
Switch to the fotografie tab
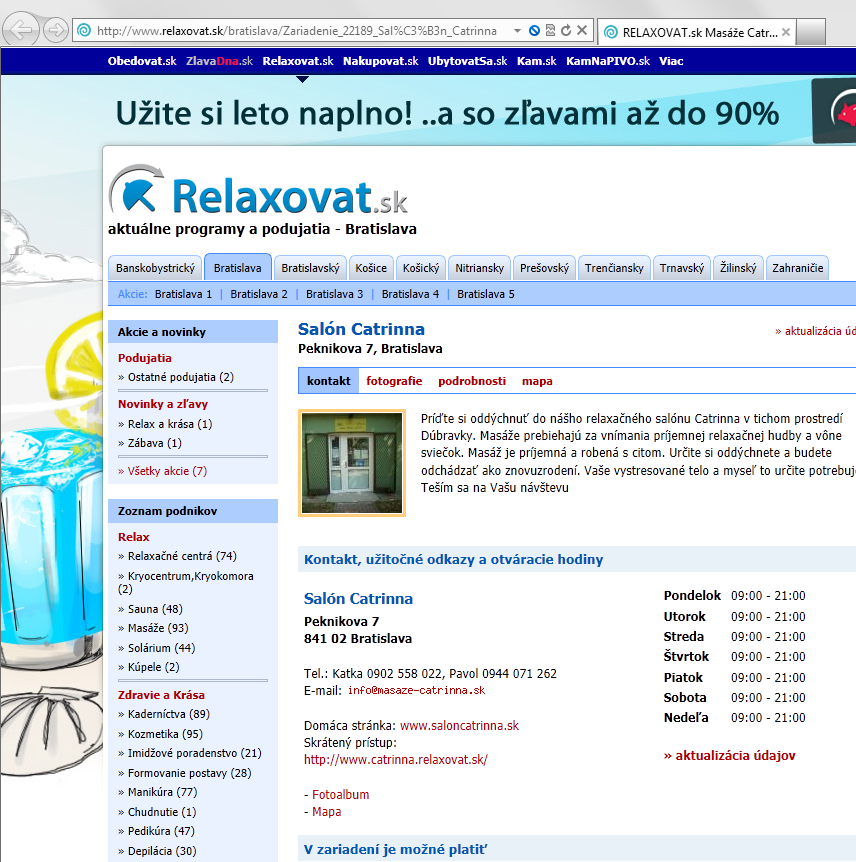[394, 381]
